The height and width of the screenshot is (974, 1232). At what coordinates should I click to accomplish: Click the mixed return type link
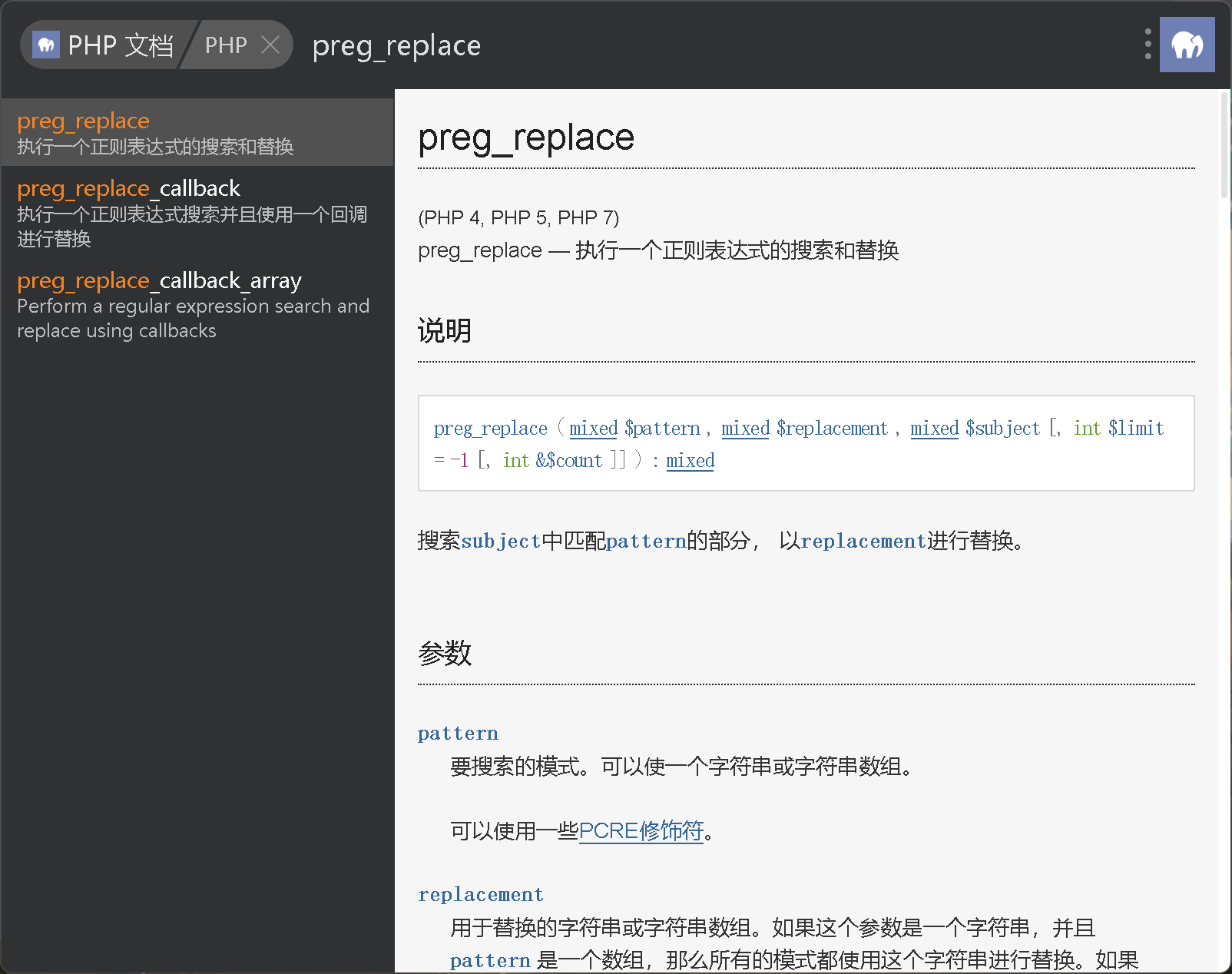[690, 460]
